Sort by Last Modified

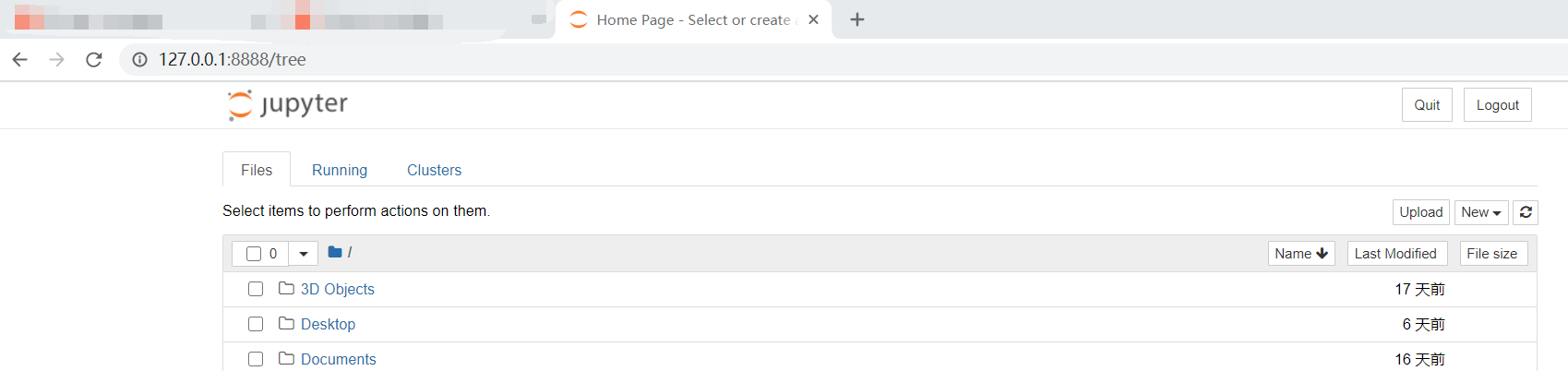pos(1394,254)
